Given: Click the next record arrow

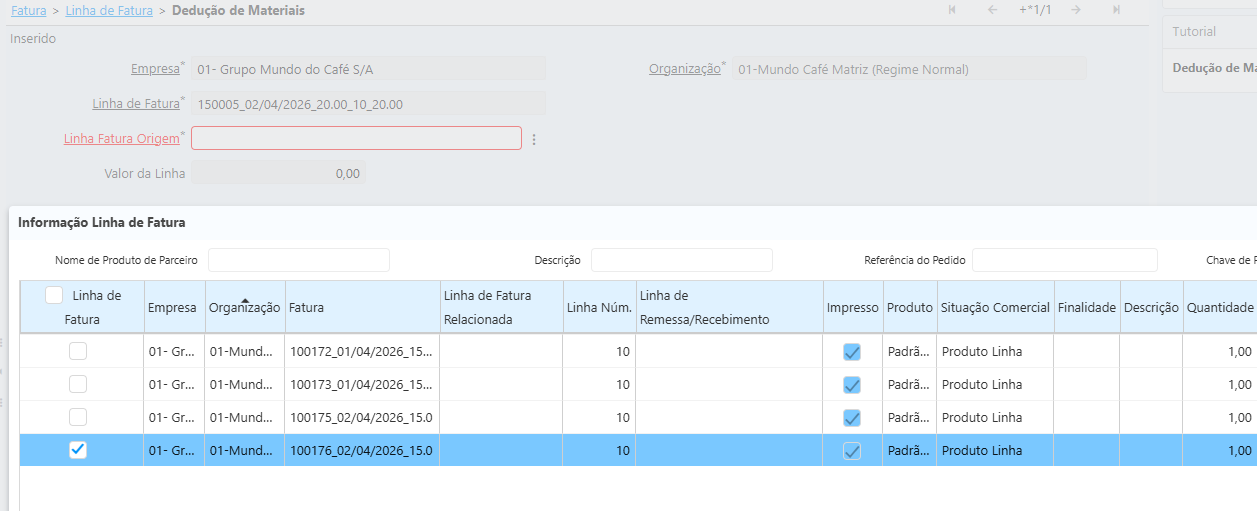Looking at the screenshot, I should (1075, 10).
